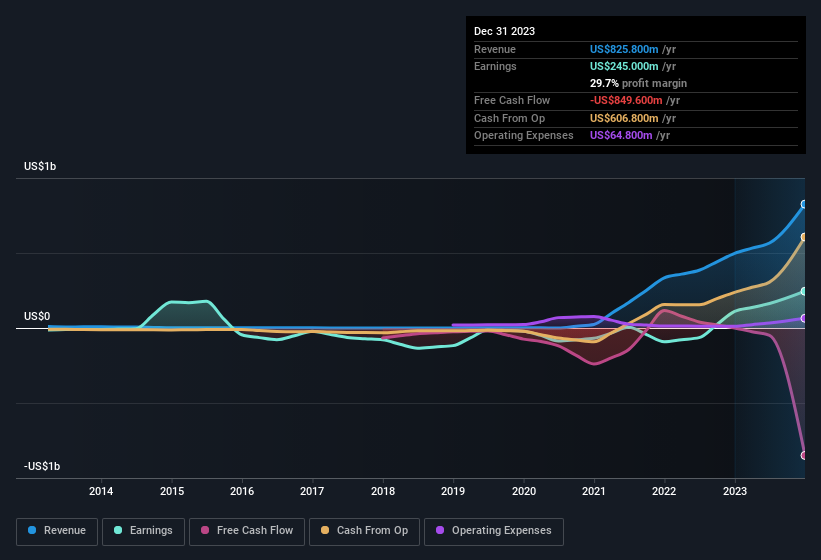Image resolution: width=821 pixels, height=560 pixels.
Task: Select the 2023 year label on the x-axis
Action: [x=735, y=491]
